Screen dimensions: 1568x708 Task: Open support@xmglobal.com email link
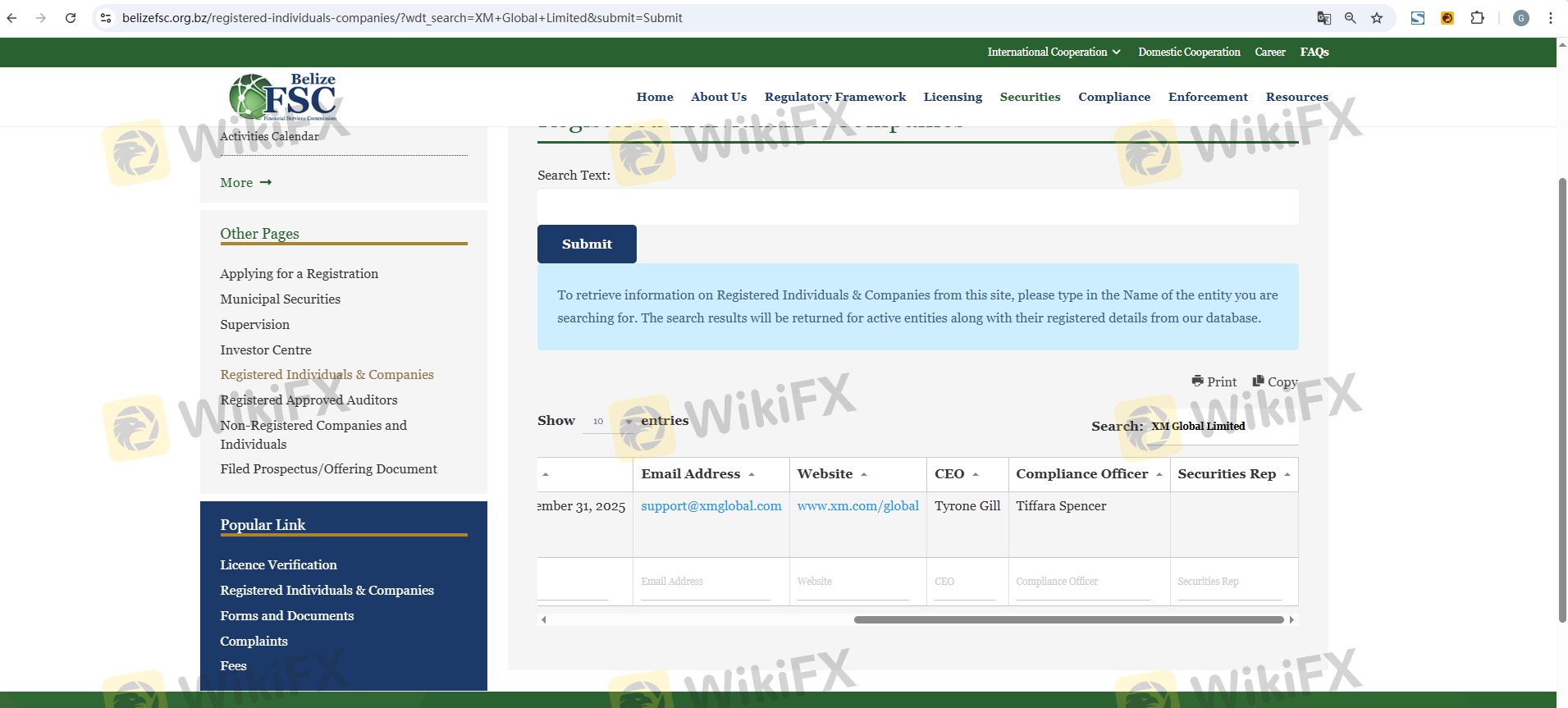point(711,506)
